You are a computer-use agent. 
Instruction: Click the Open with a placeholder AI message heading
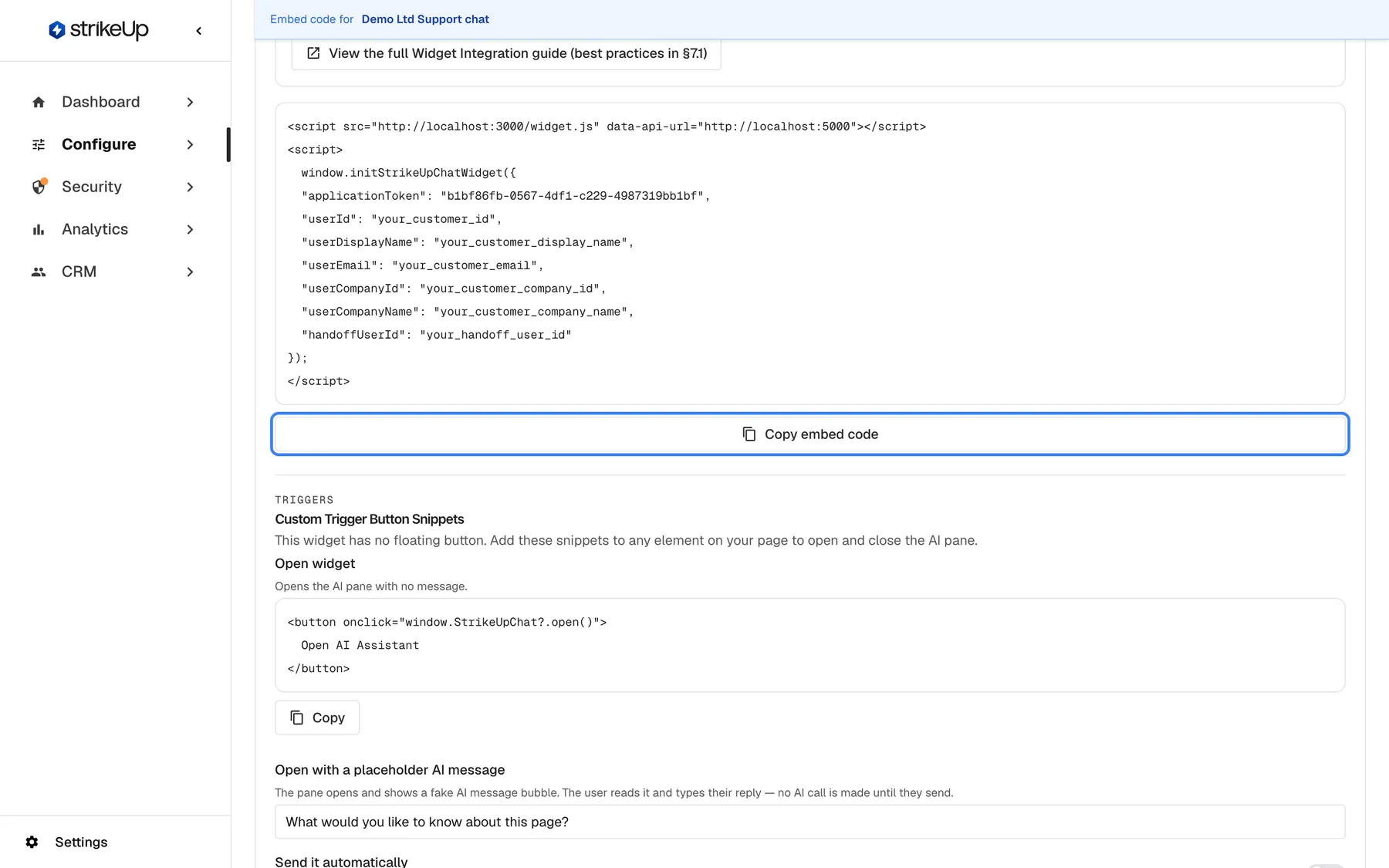pos(390,770)
